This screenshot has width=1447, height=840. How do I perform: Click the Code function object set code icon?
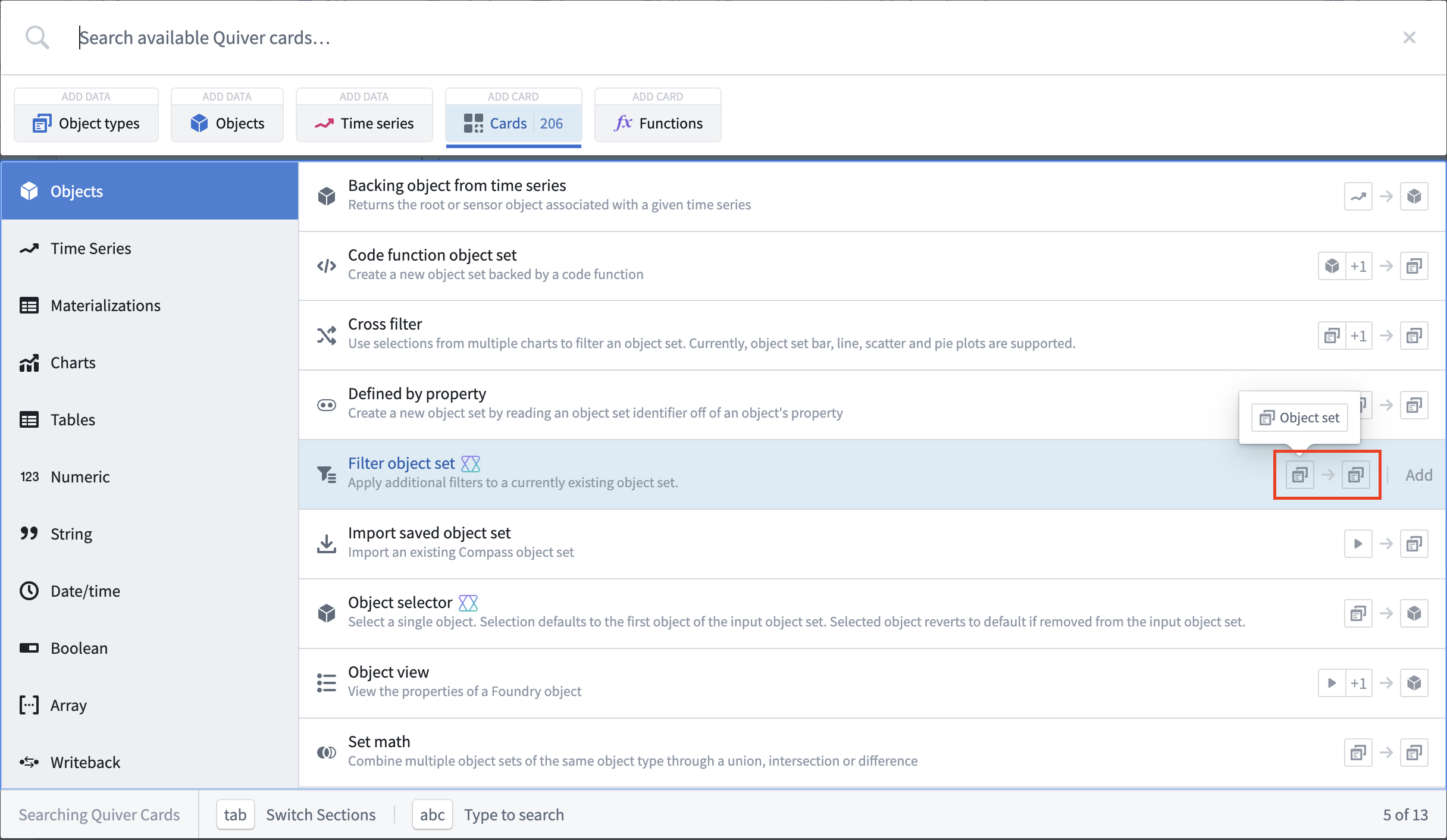[327, 265]
